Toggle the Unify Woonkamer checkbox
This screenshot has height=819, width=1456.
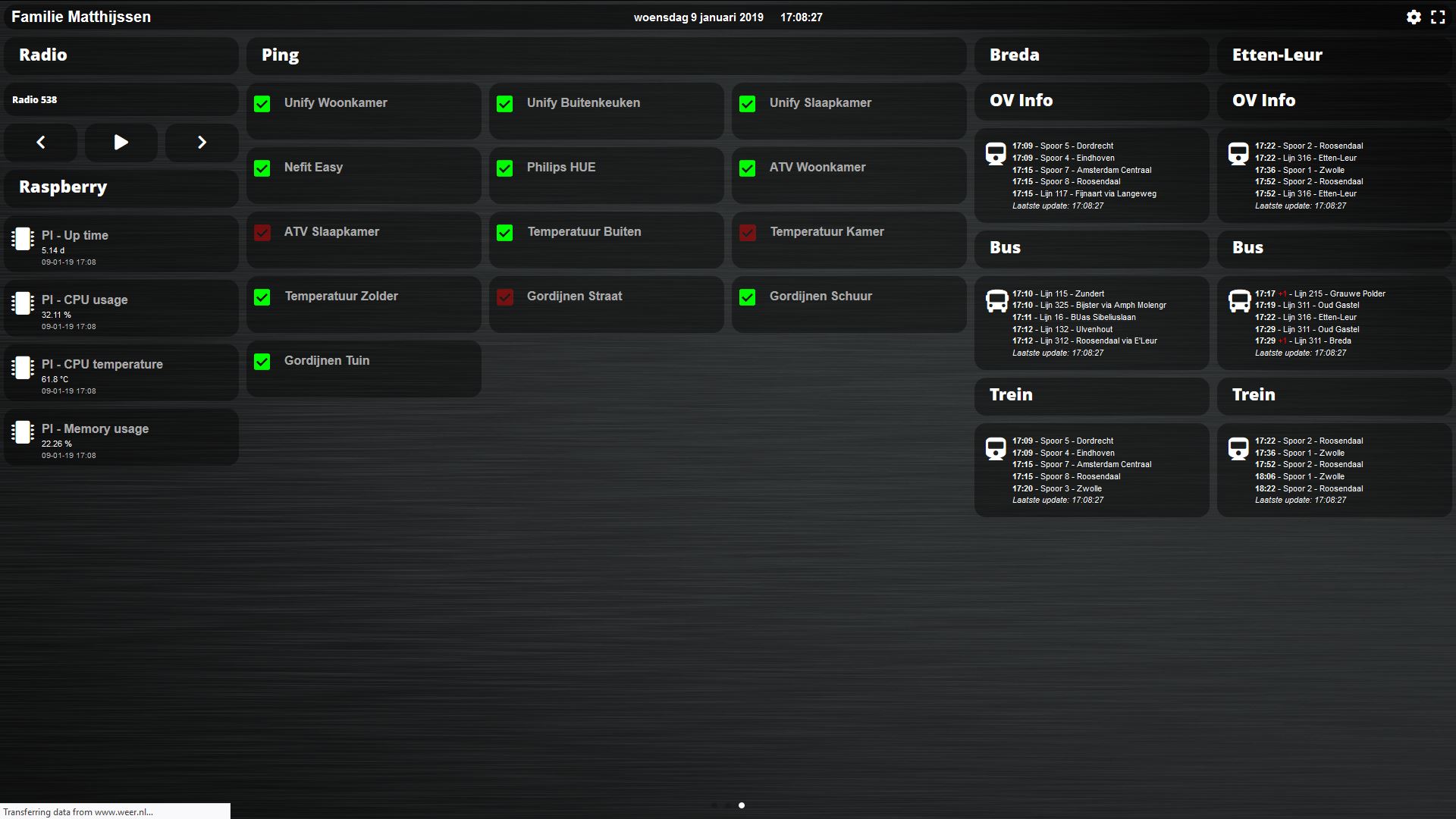point(262,104)
